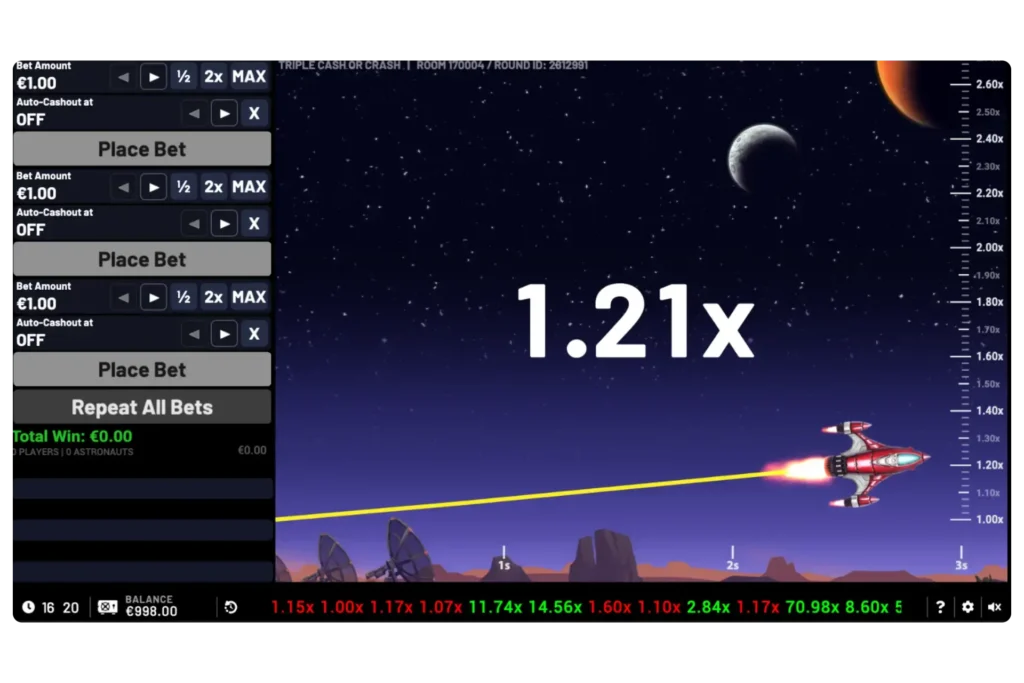Increase third bet amount with right arrow
The width and height of the screenshot is (1024, 683).
click(x=153, y=297)
